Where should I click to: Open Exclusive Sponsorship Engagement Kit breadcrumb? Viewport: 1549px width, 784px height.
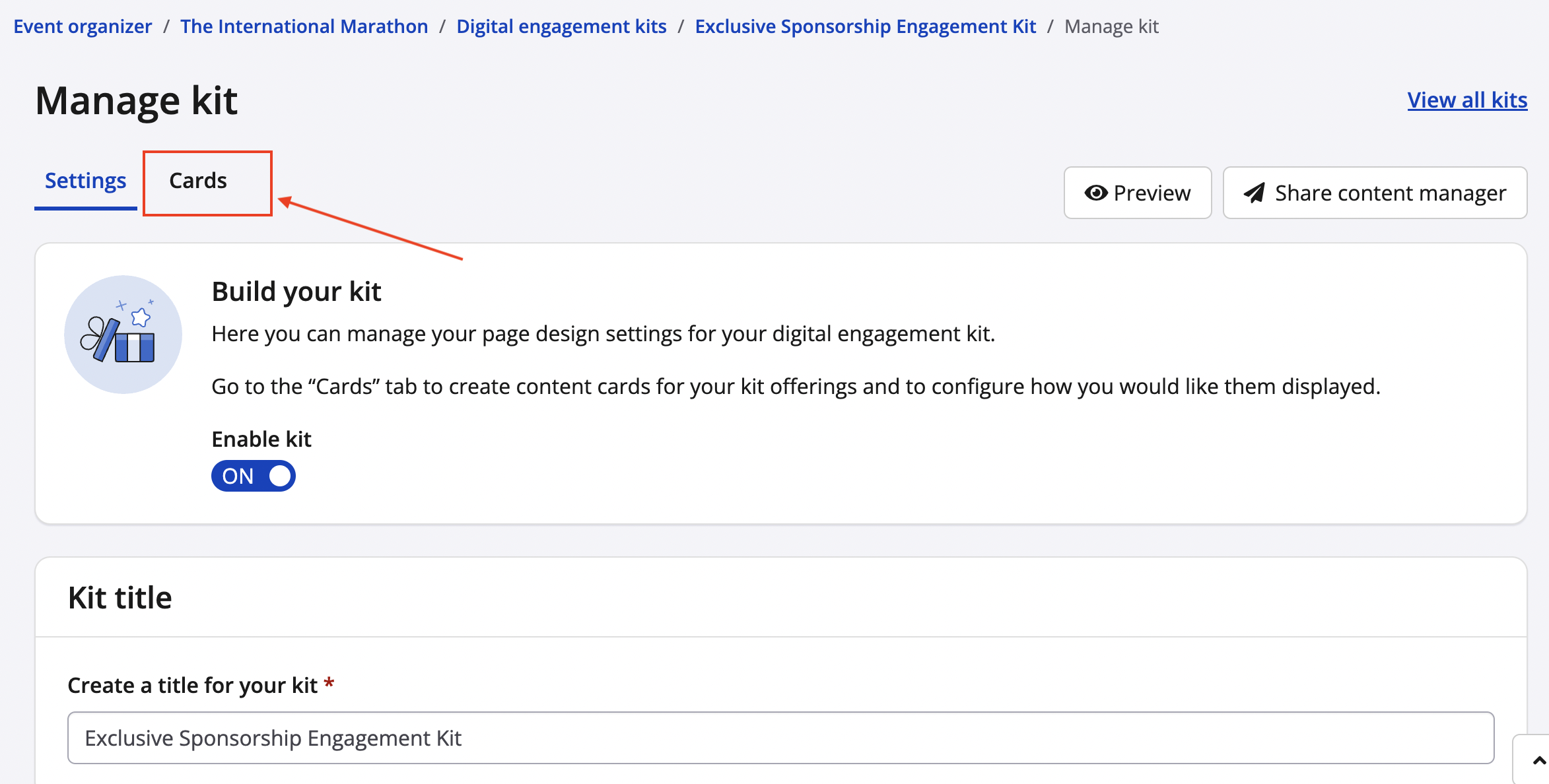pyautogui.click(x=865, y=26)
